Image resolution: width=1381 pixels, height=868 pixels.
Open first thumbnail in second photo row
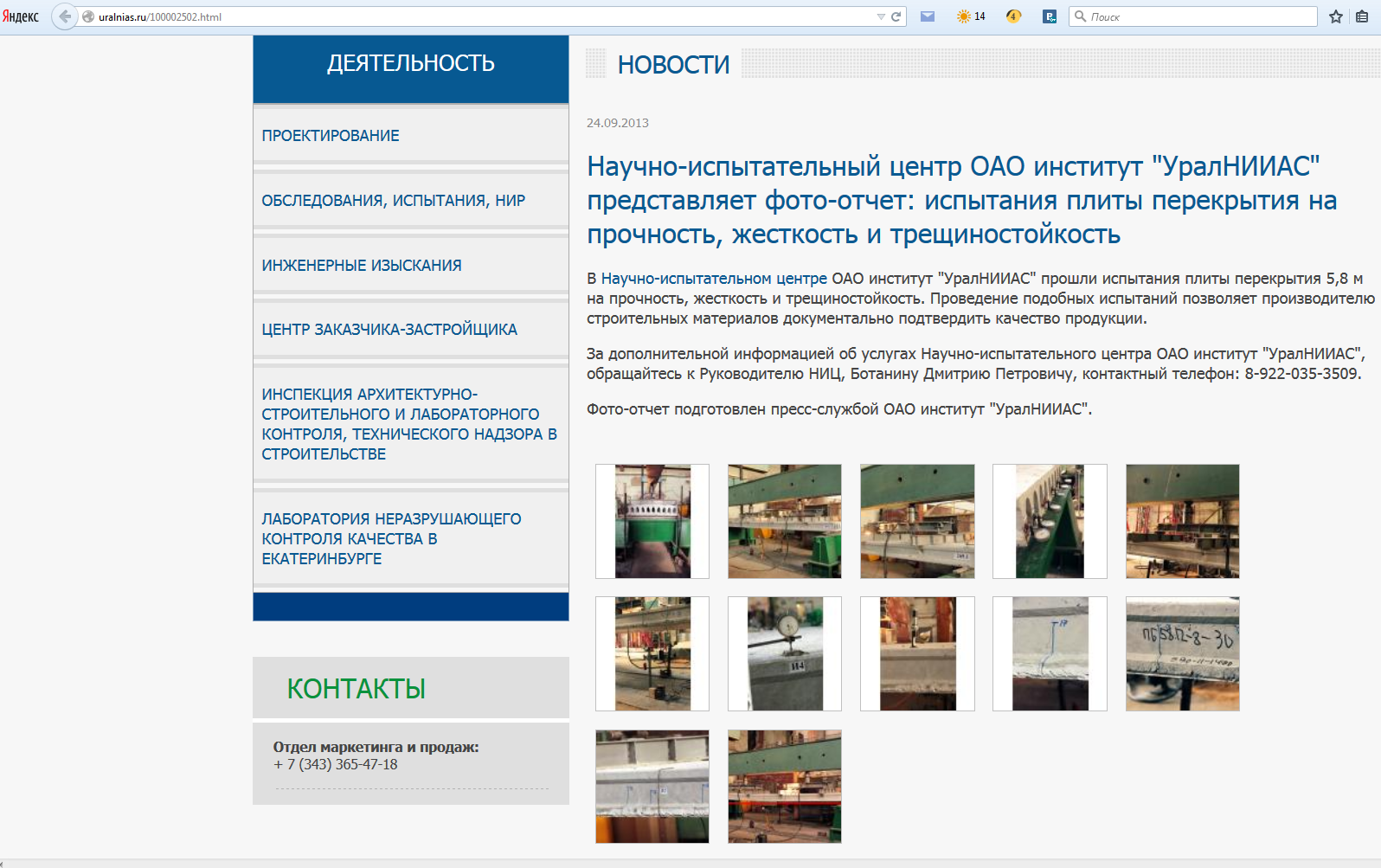652,653
